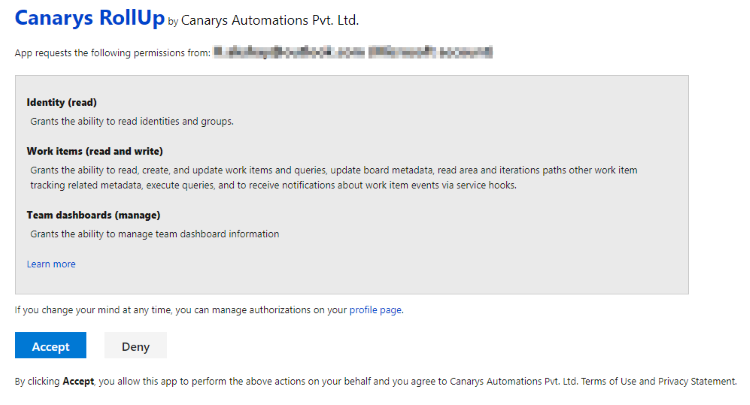
Task: Click the bold Accept word in the disclaimer
Action: point(78,381)
